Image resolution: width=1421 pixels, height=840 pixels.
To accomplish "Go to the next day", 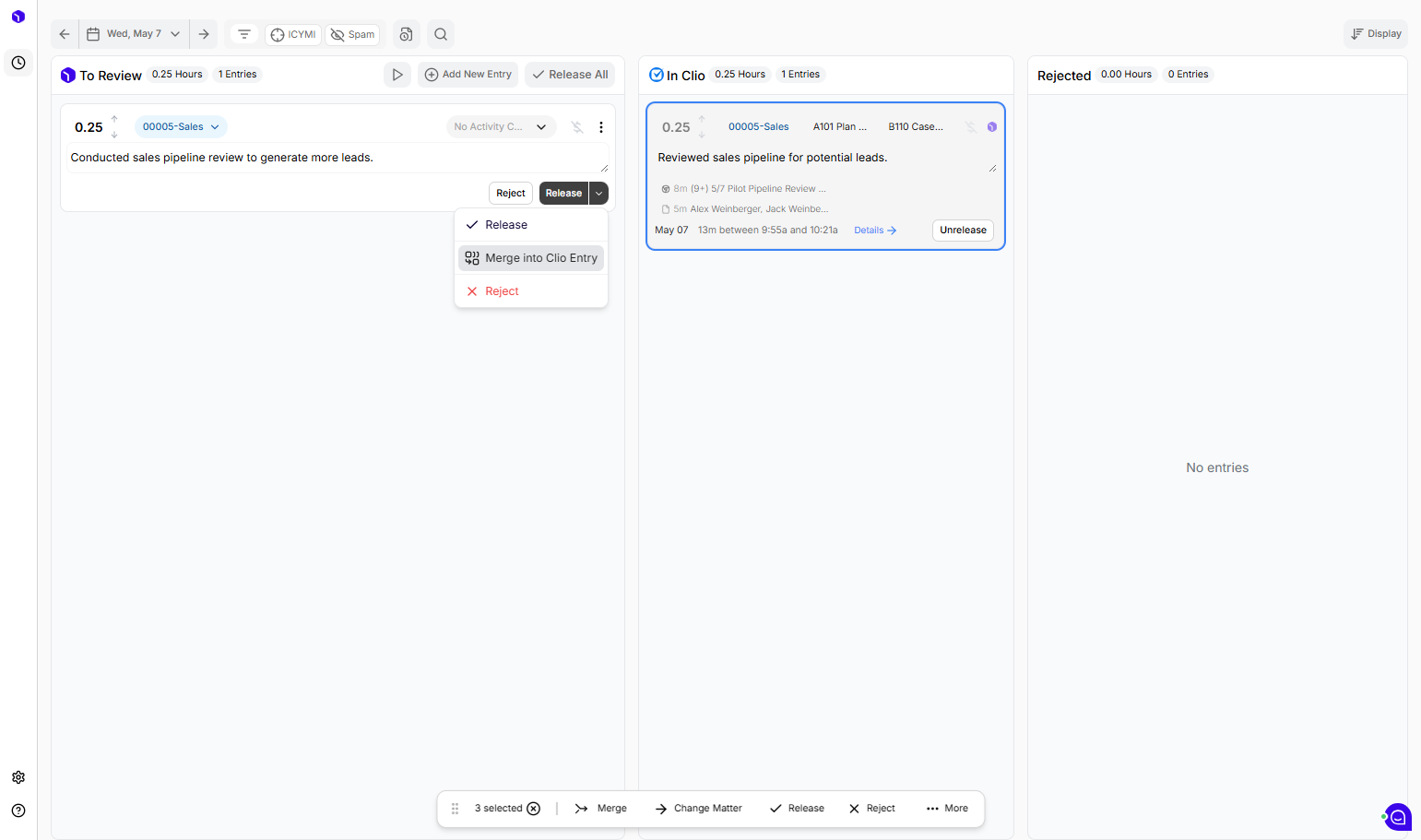I will tap(204, 34).
